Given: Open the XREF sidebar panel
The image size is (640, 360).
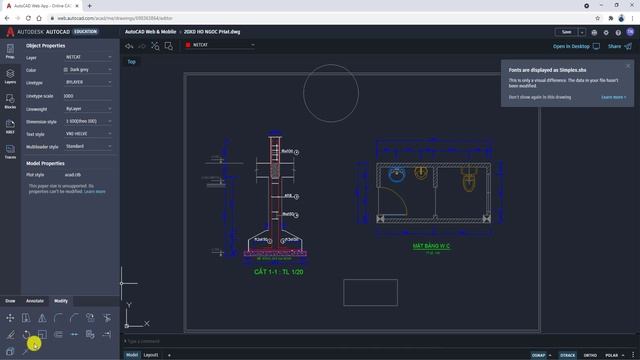Looking at the screenshot, I should pos(10,127).
